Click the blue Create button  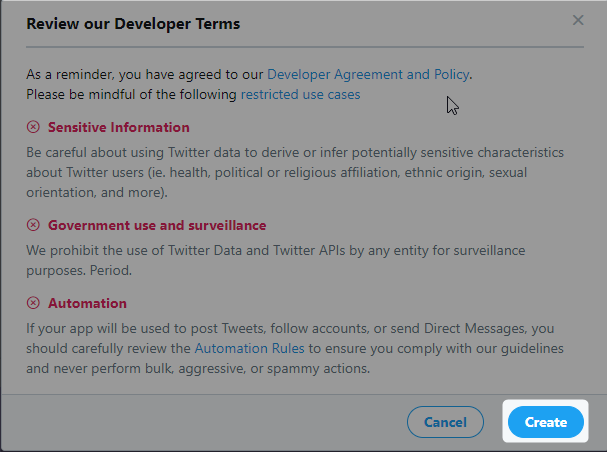[x=545, y=422]
